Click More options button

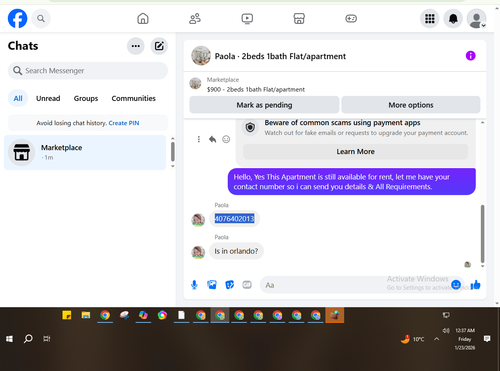tap(411, 105)
